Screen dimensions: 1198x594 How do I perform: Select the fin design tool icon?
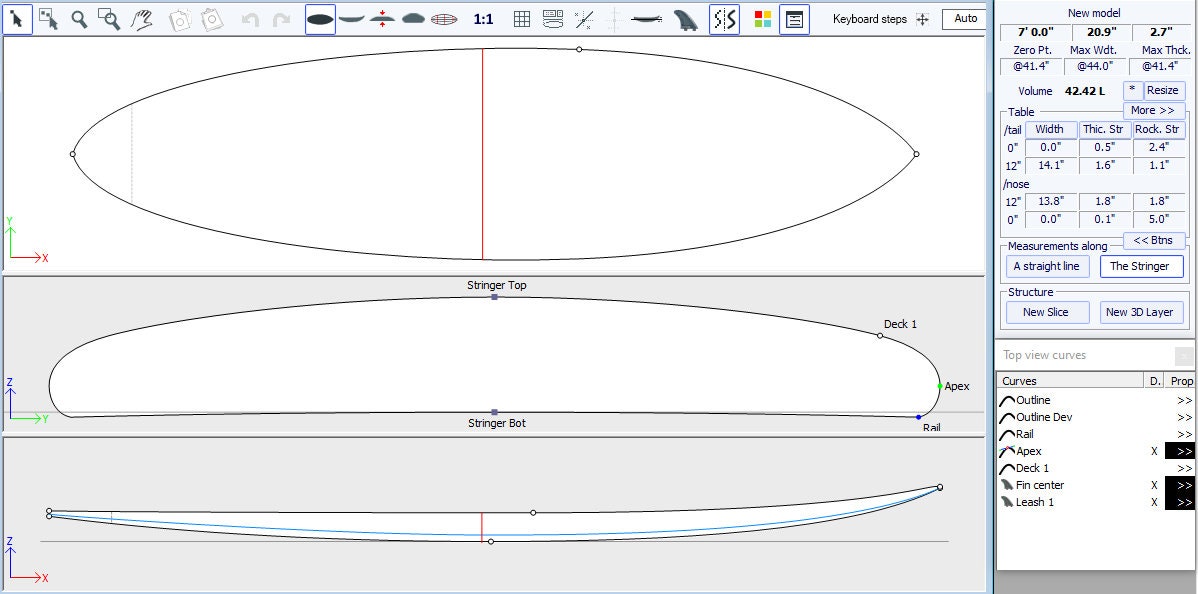click(x=687, y=18)
